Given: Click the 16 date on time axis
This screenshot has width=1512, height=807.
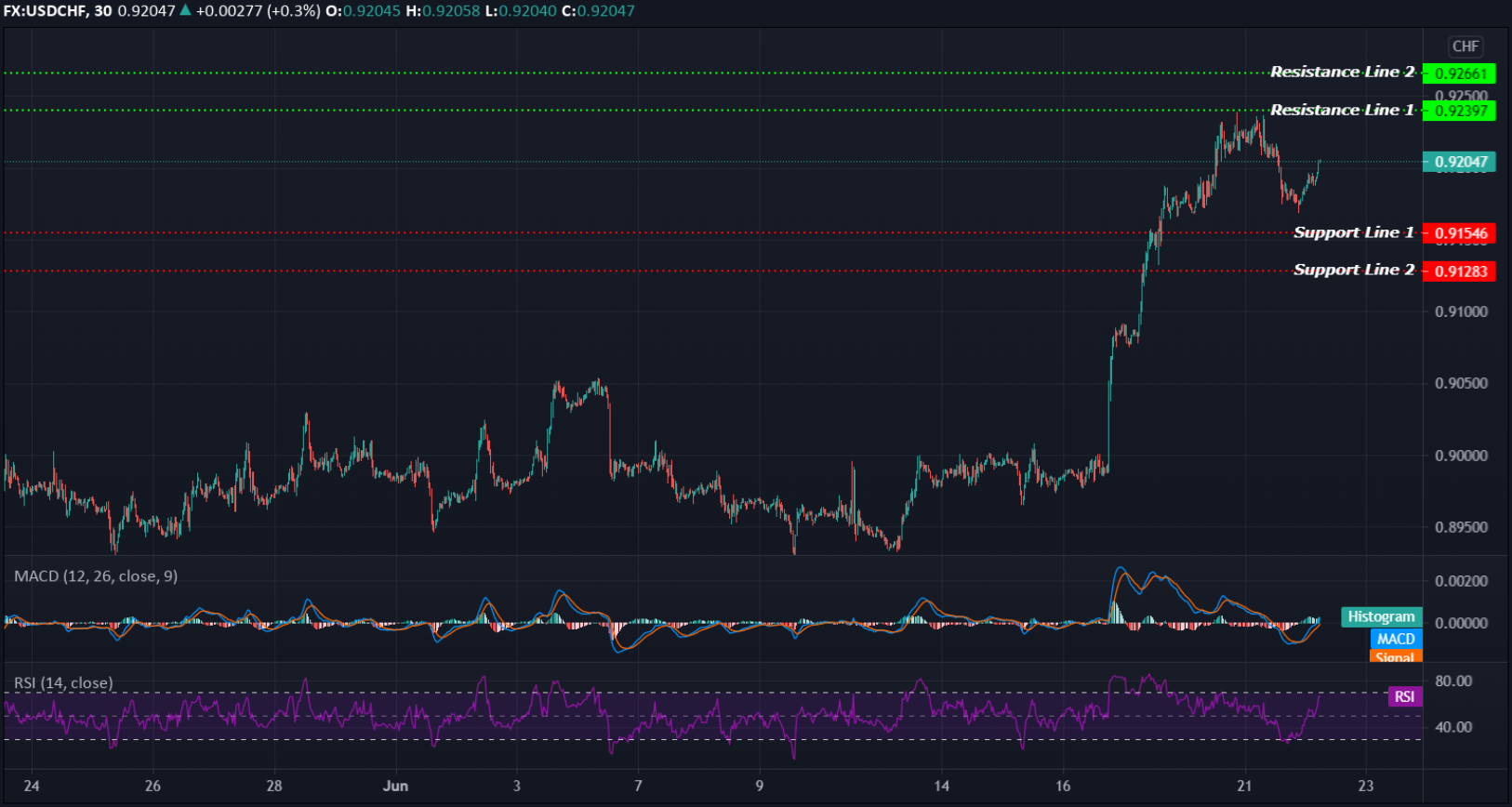Looking at the screenshot, I should (1063, 787).
